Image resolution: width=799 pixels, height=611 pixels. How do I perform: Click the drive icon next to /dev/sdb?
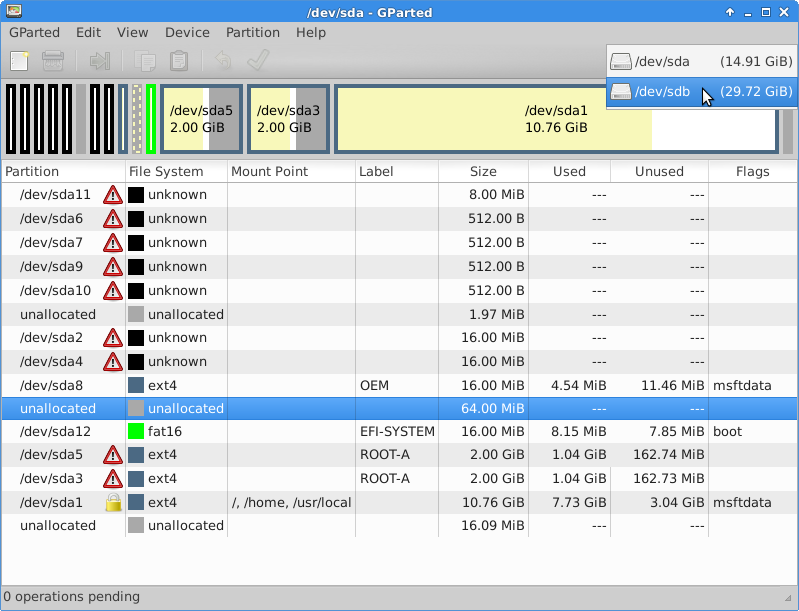coord(621,92)
